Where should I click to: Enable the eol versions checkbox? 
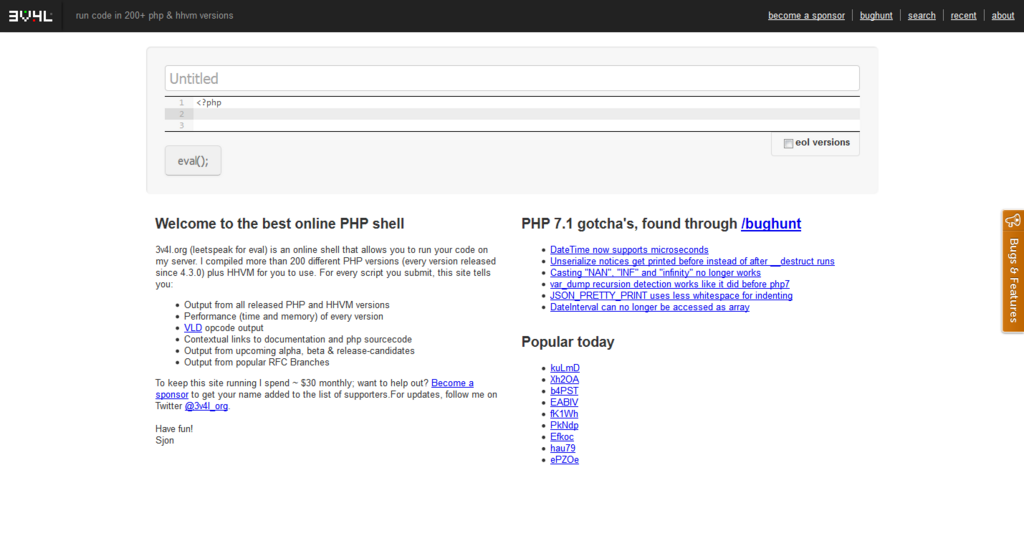[x=788, y=143]
